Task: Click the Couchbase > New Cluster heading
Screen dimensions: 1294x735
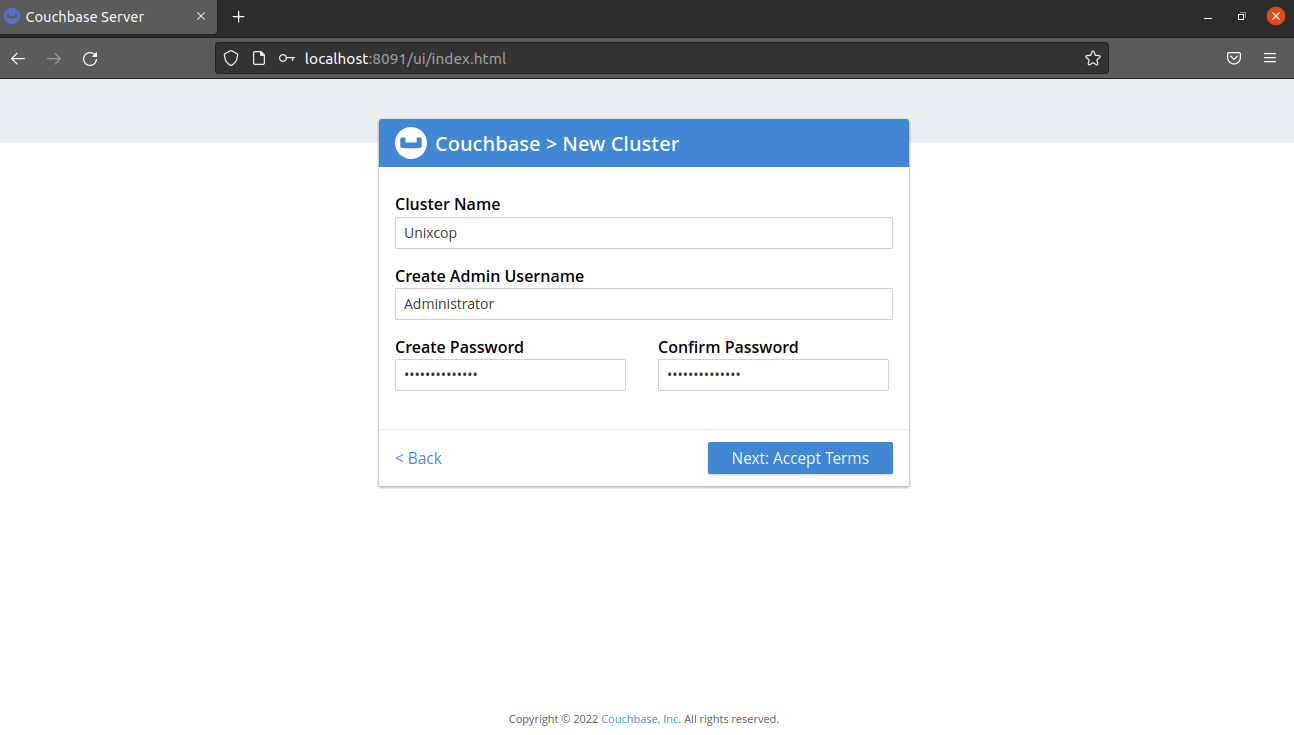Action: pos(557,144)
